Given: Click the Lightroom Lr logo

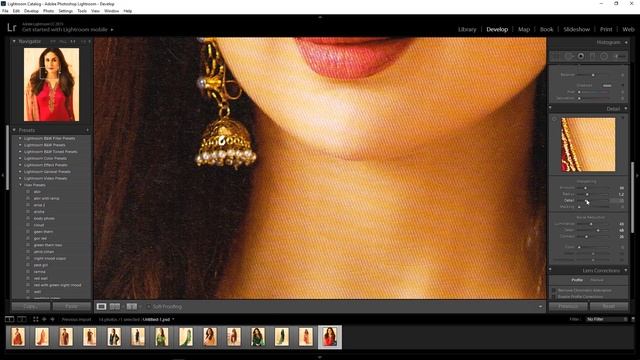Looking at the screenshot, I should [x=11, y=27].
